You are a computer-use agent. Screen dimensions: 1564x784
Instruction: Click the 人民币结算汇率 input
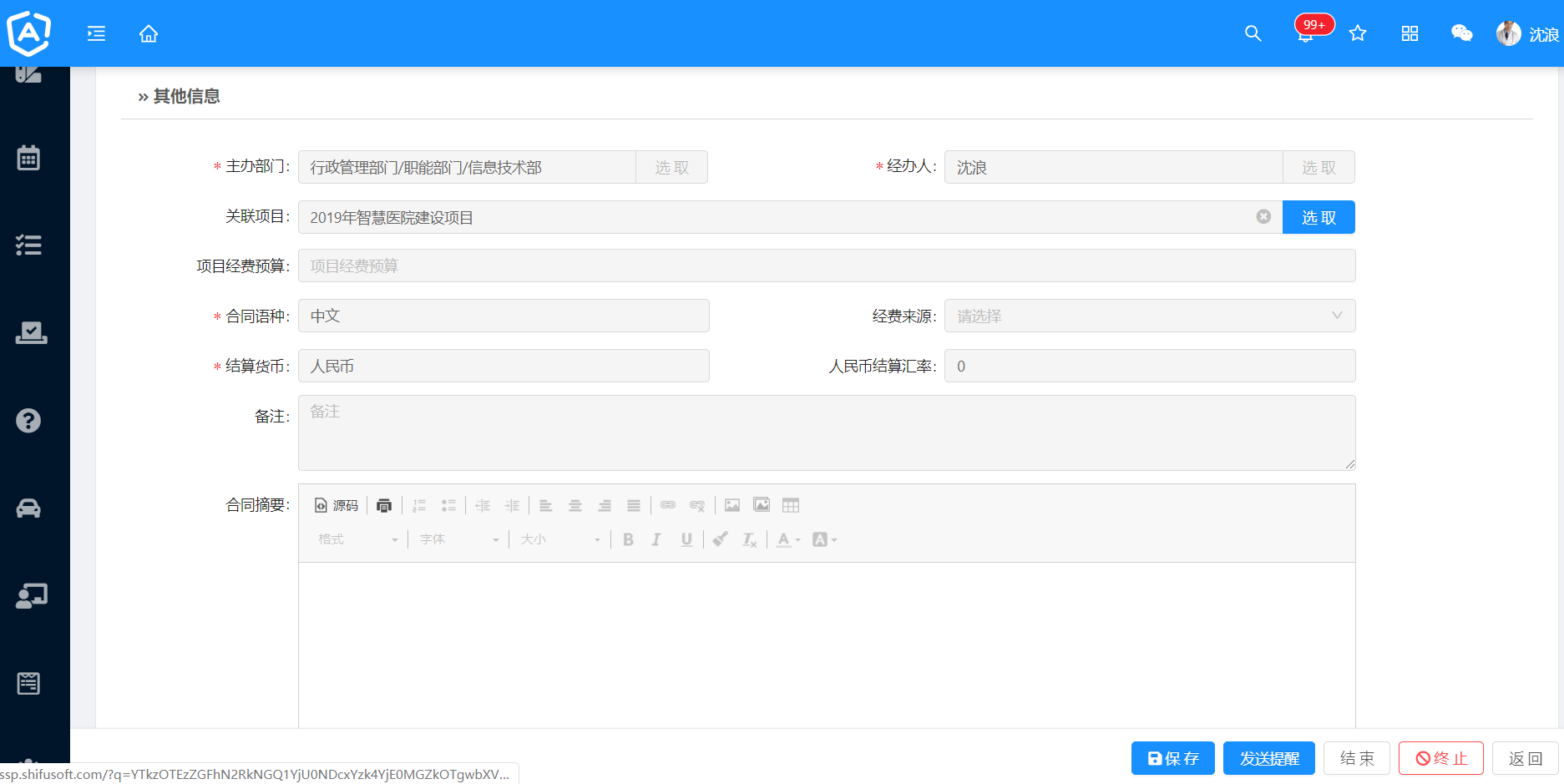(1150, 366)
